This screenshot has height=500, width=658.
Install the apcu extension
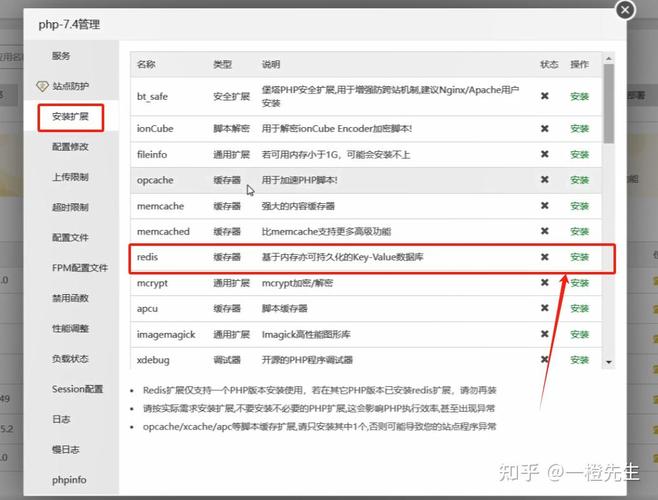coord(580,309)
